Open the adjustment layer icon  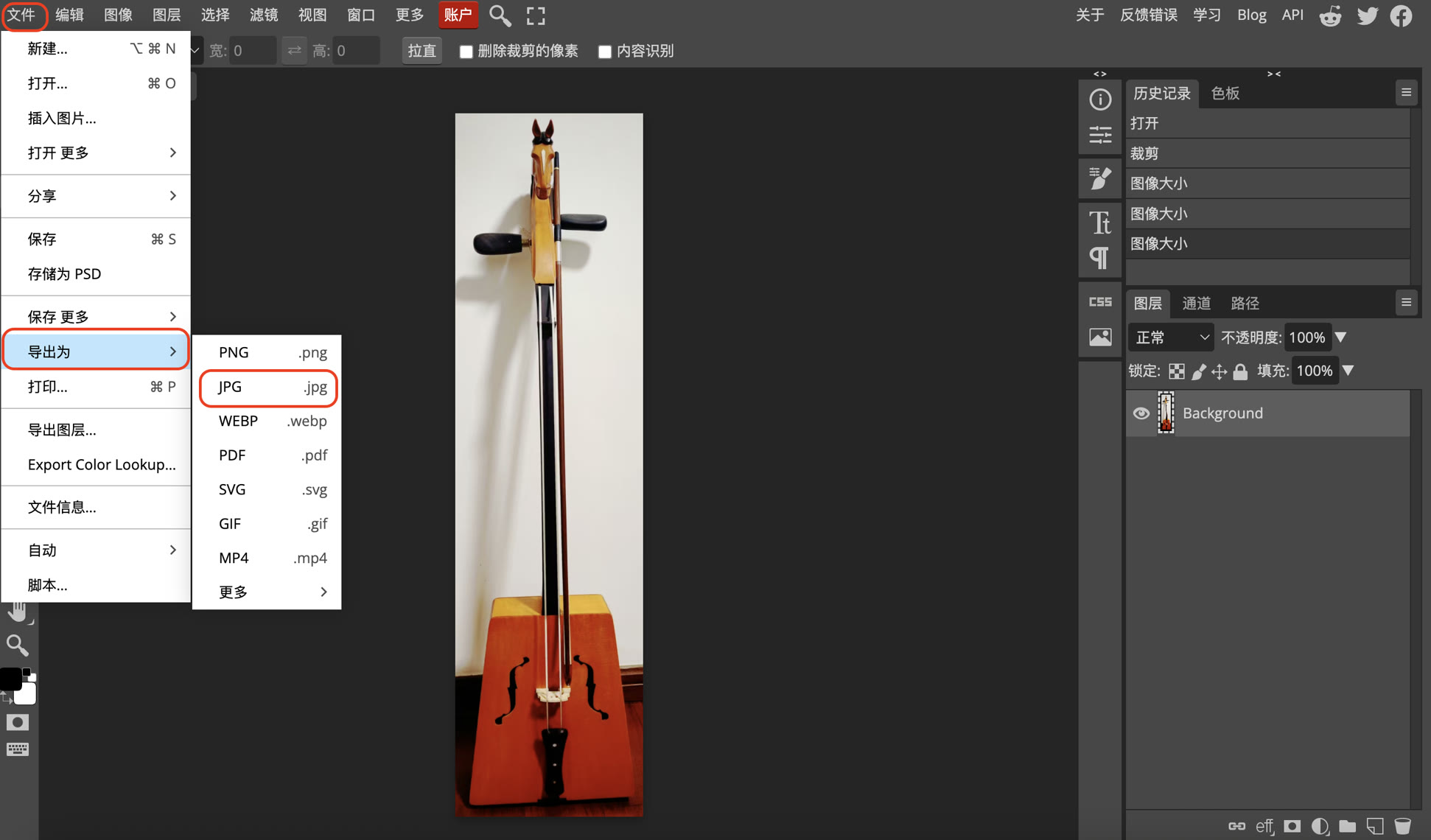(1320, 826)
